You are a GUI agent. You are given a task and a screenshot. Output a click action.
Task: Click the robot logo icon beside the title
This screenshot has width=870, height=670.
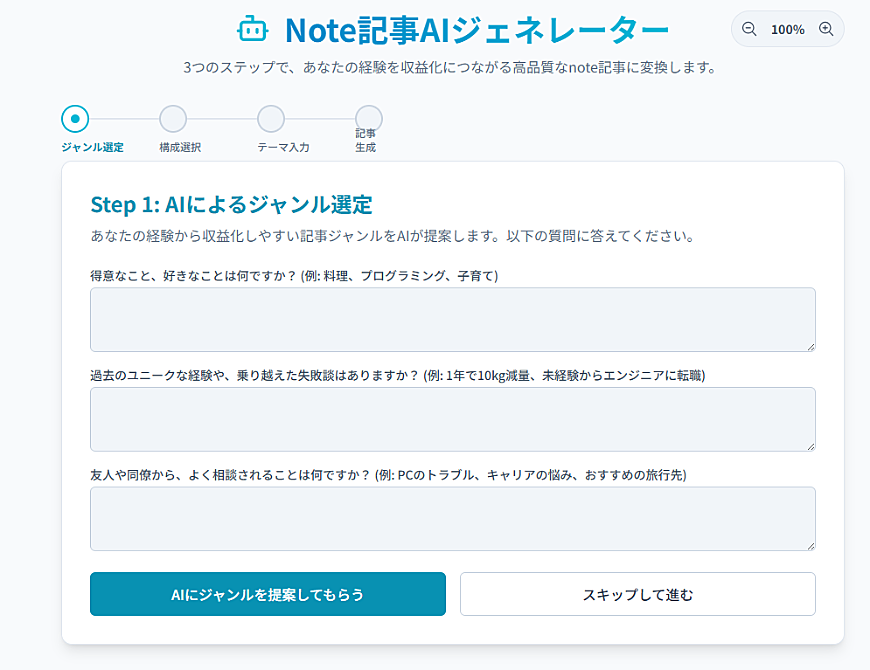[x=253, y=29]
